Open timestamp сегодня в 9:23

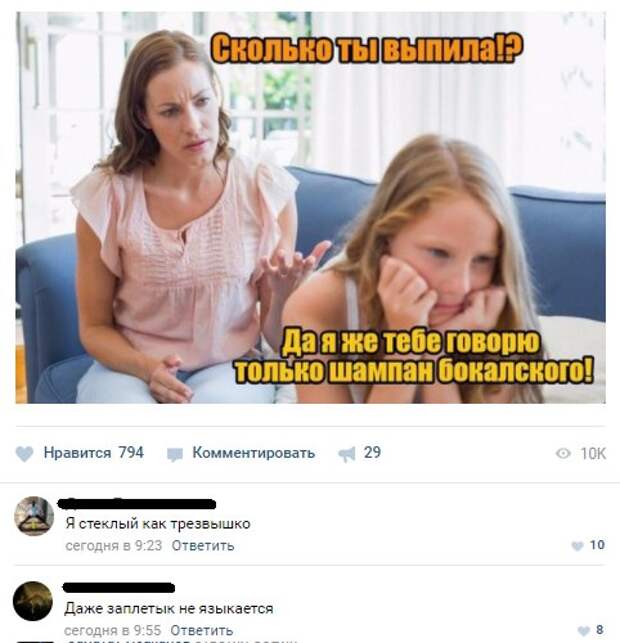coord(114,546)
